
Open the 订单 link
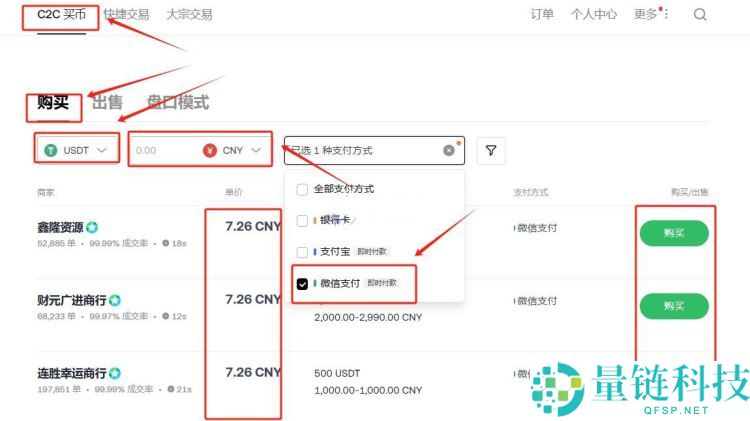coord(542,14)
